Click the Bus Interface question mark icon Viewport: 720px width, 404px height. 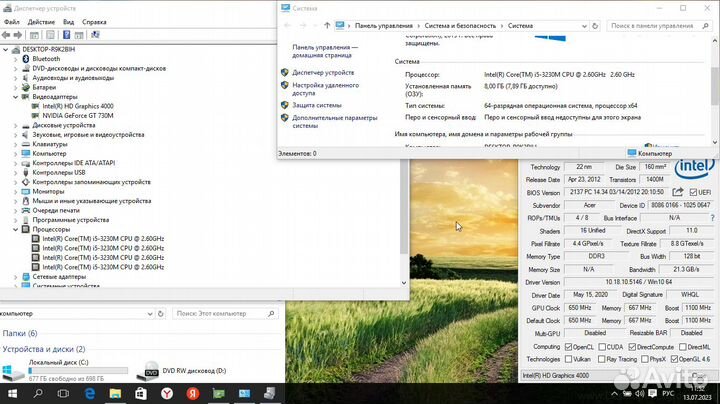(713, 218)
